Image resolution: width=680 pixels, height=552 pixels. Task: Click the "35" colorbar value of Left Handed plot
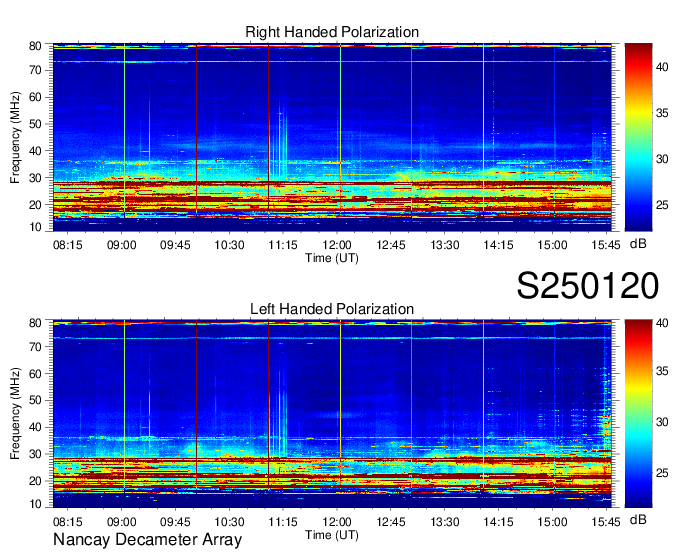(662, 371)
